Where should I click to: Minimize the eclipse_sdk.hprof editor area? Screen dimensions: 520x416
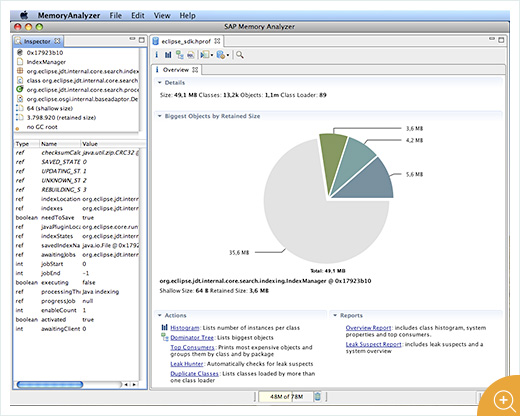click(492, 39)
